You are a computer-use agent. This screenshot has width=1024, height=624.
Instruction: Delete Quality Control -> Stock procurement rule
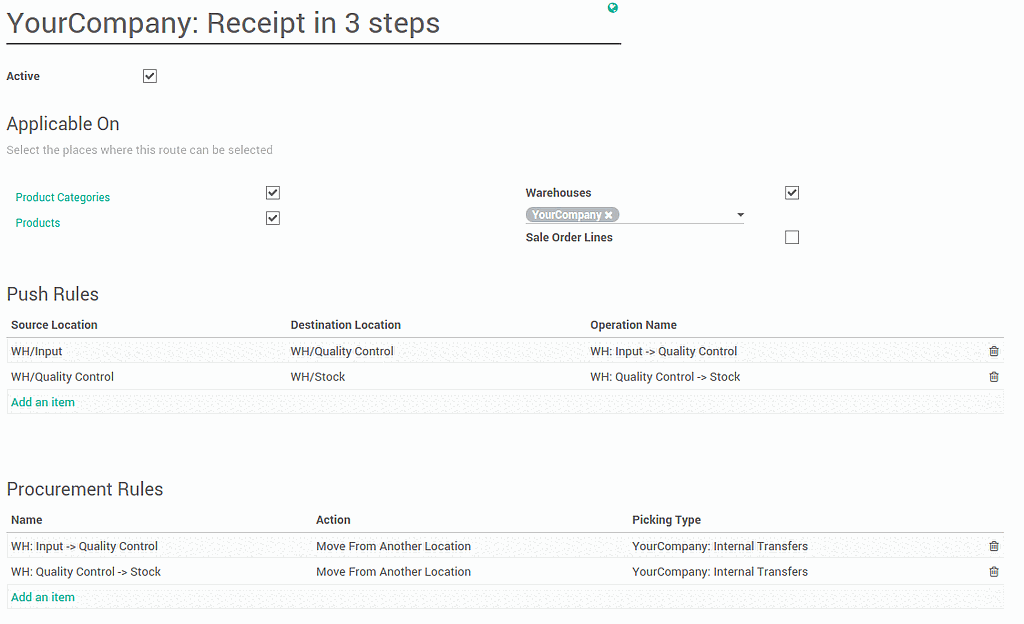click(993, 572)
